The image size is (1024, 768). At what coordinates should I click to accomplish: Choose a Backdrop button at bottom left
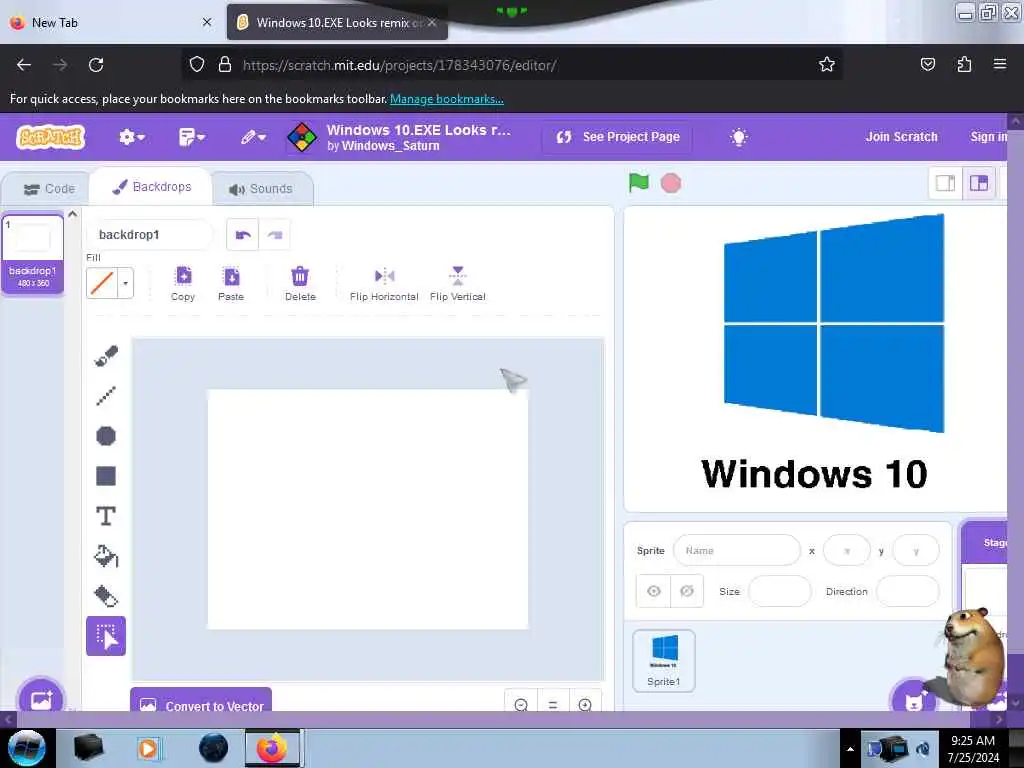41,698
